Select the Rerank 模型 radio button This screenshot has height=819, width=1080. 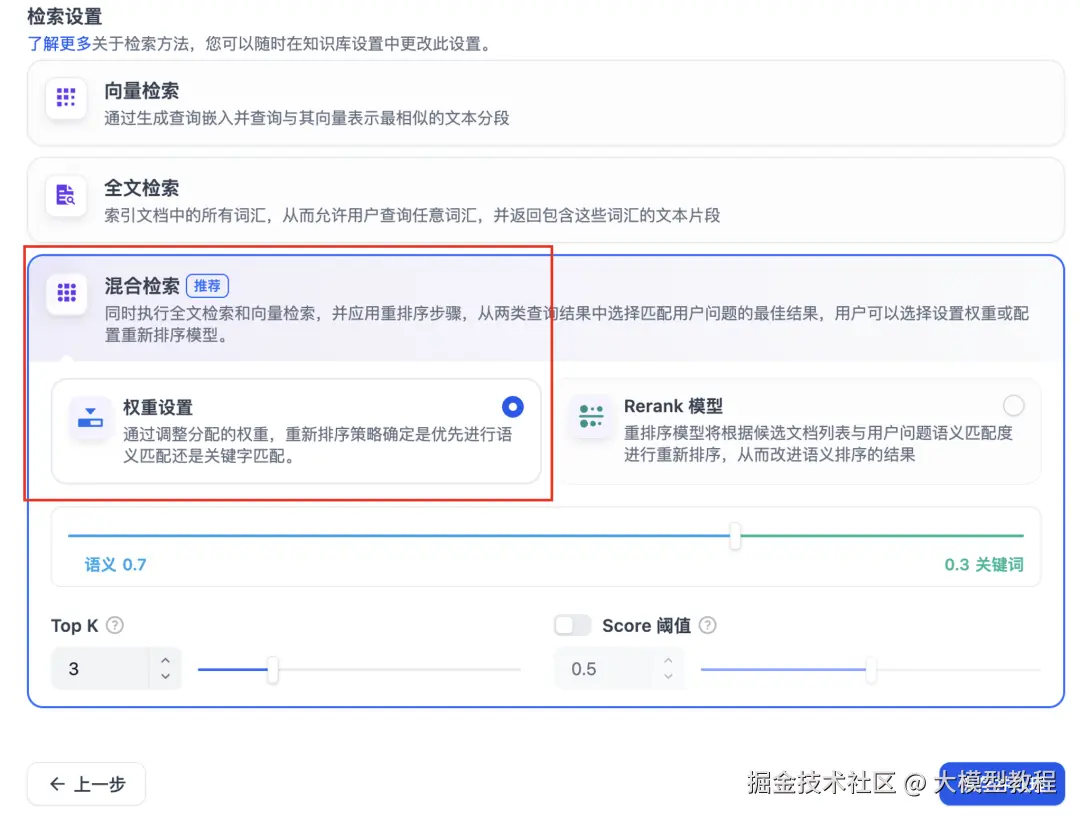pyautogui.click(x=1014, y=406)
